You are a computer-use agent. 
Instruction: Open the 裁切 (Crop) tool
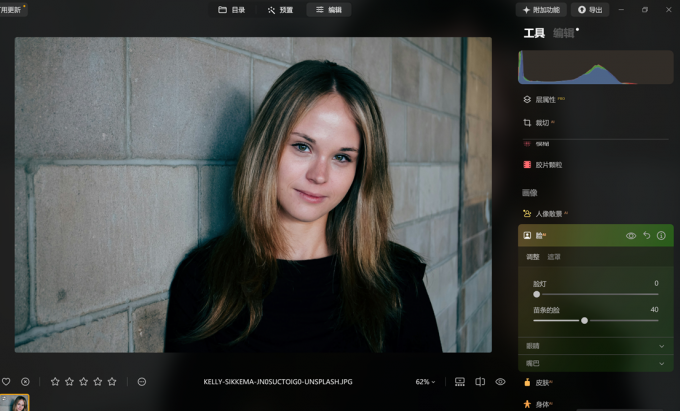point(542,123)
